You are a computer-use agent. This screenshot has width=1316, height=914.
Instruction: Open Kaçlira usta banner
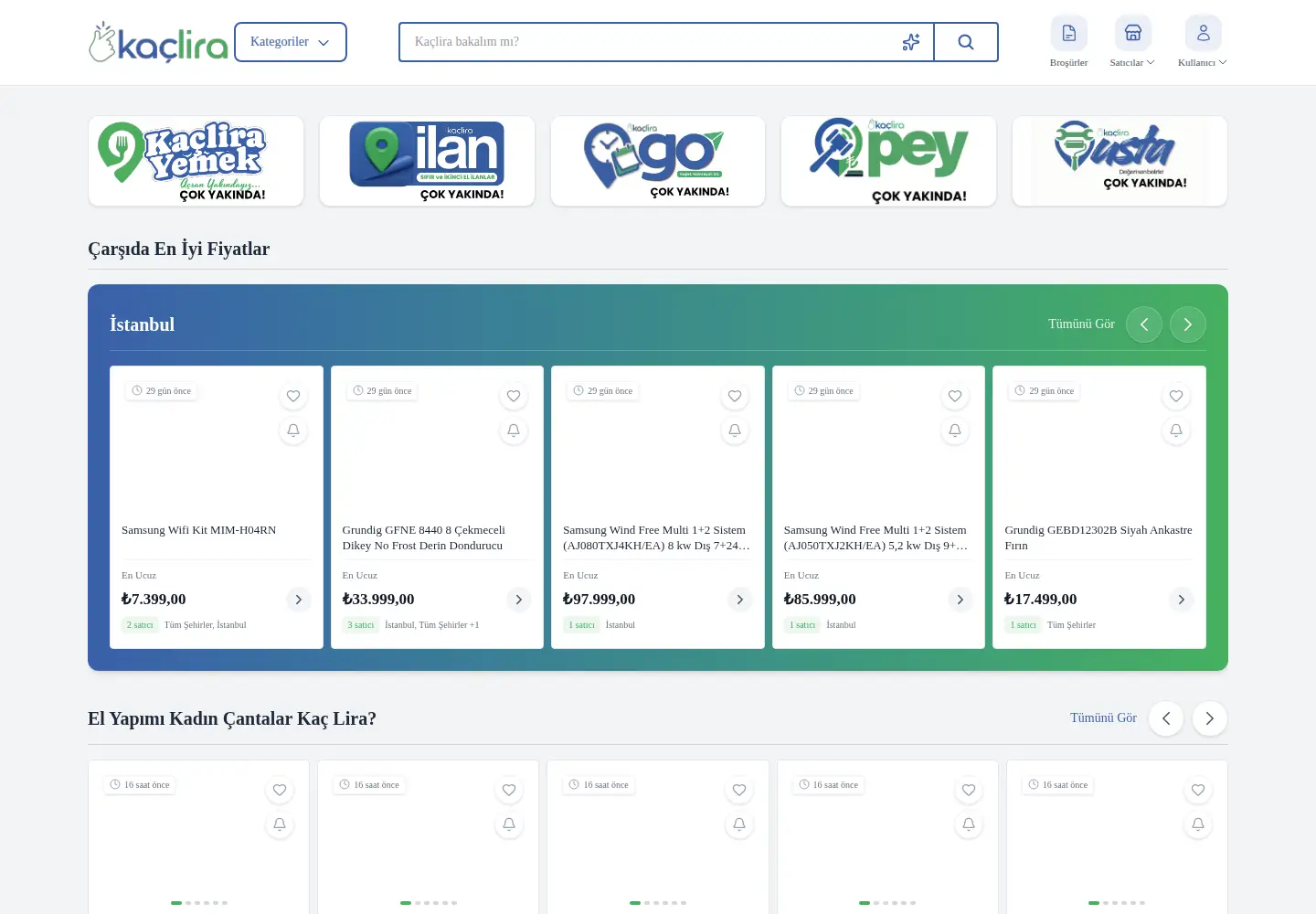click(1120, 161)
